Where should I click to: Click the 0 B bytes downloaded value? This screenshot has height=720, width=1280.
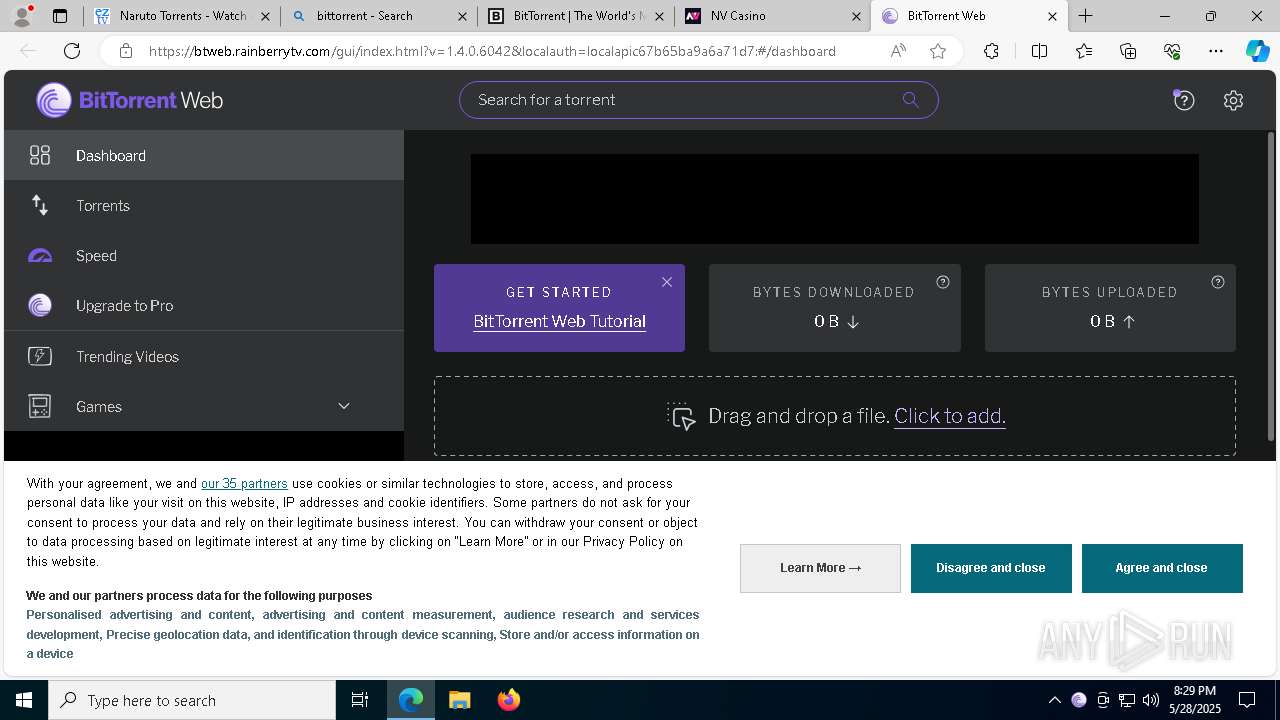click(x=836, y=321)
